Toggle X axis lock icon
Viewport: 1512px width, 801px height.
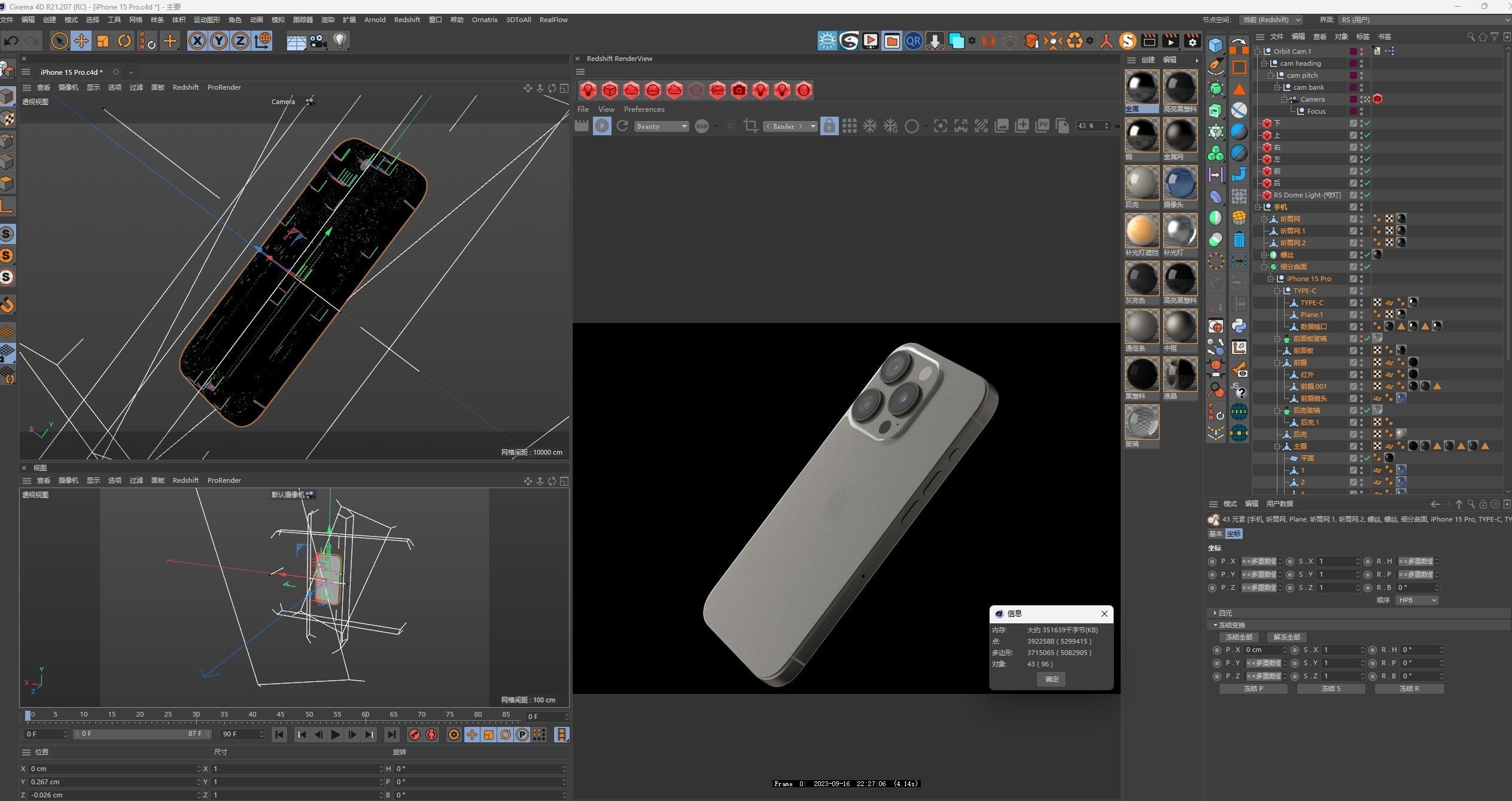[x=197, y=41]
